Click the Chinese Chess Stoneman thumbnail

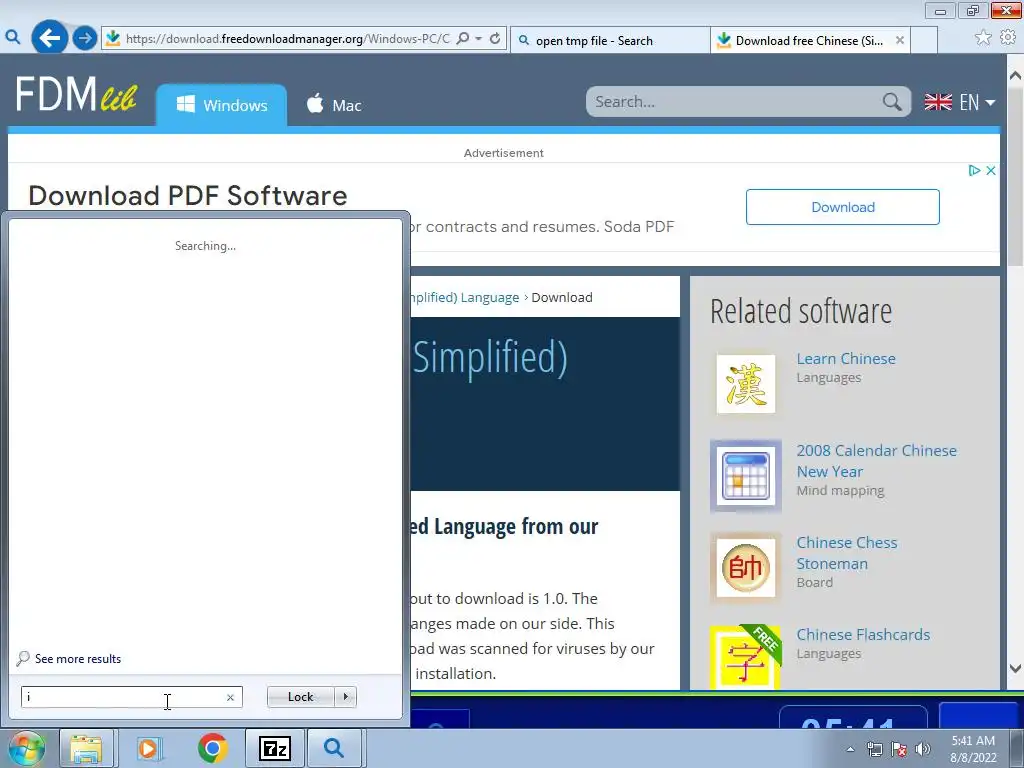(x=746, y=568)
